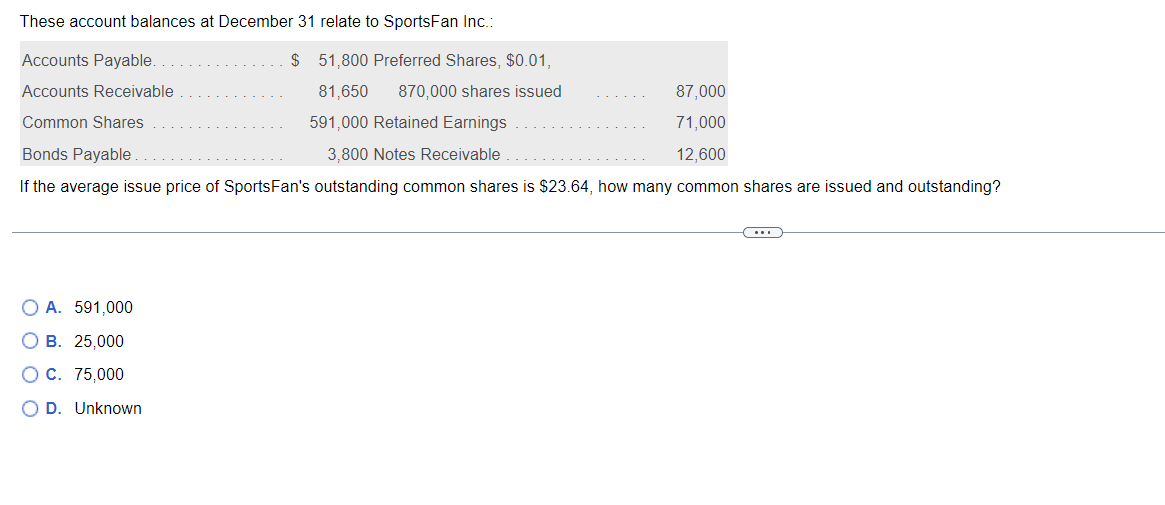Click the 71,000 retained earnings amount
Viewport: 1165px width, 505px height.
click(701, 123)
